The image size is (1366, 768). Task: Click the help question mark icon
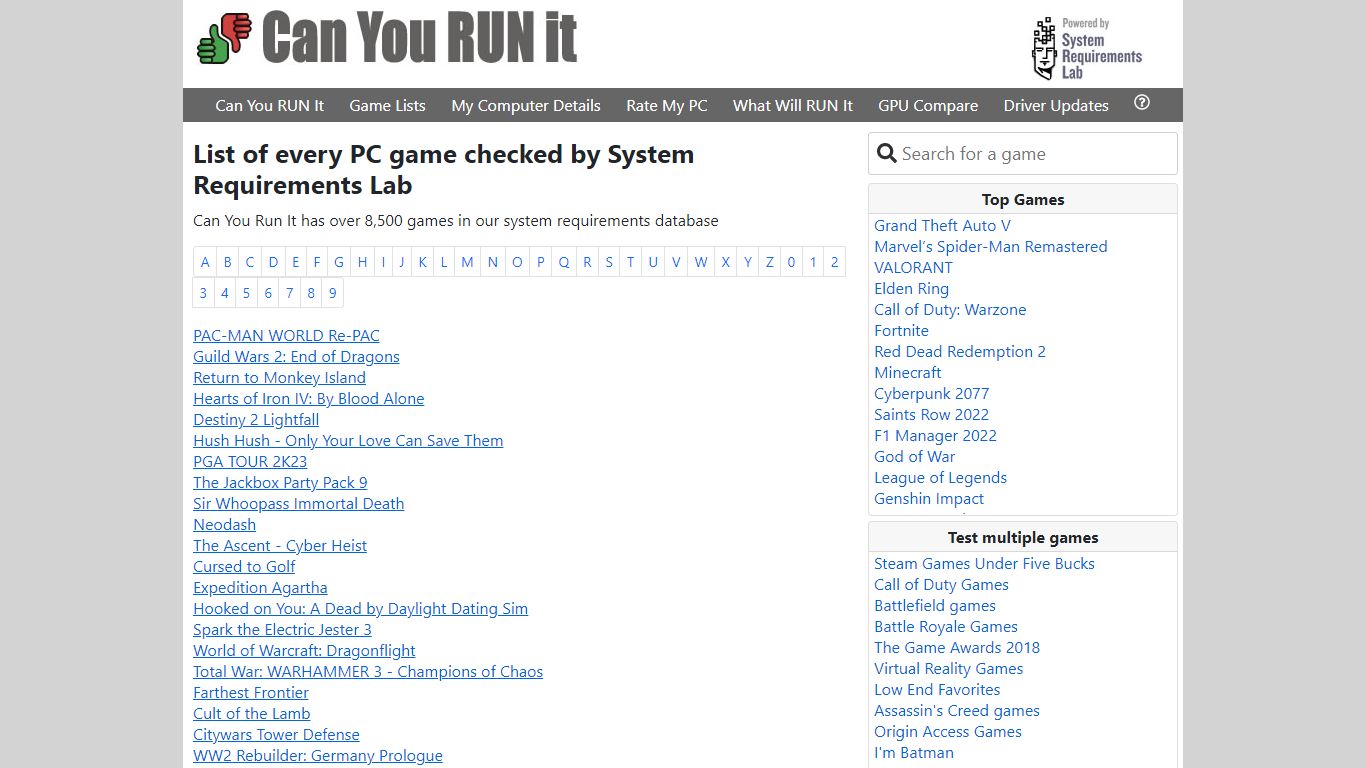(x=1142, y=102)
